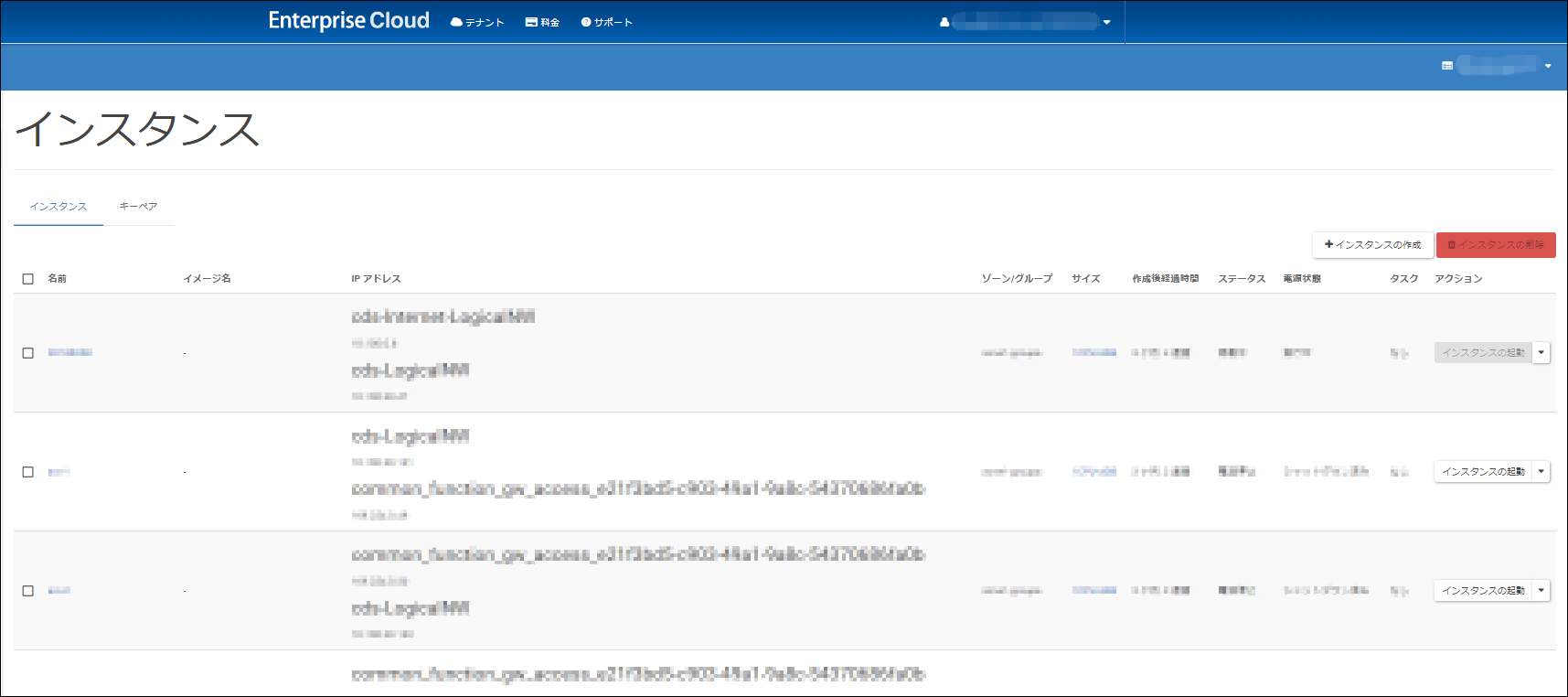Select the checkbox of the third instance row
This screenshot has height=697, width=1568.
point(28,591)
